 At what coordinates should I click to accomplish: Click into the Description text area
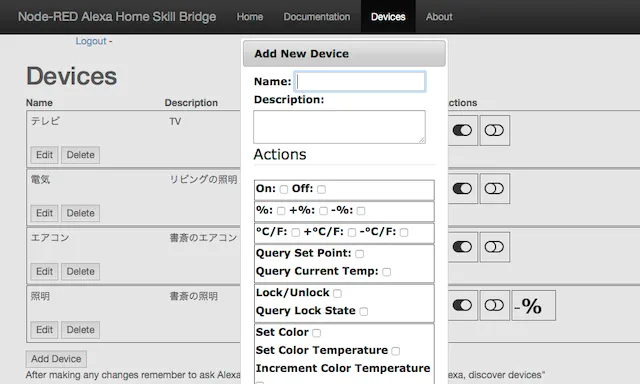click(x=339, y=127)
